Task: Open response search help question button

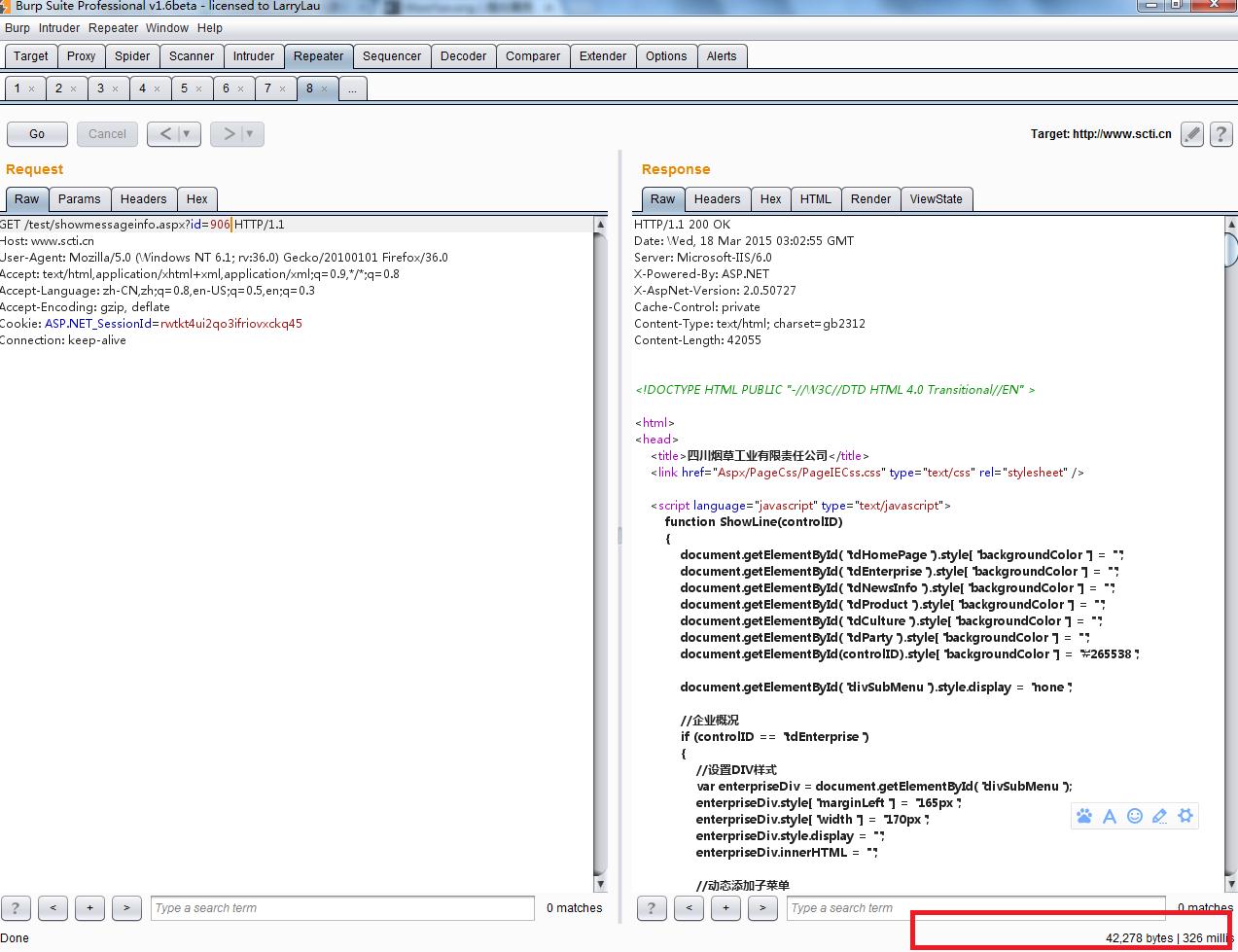Action: (x=652, y=908)
